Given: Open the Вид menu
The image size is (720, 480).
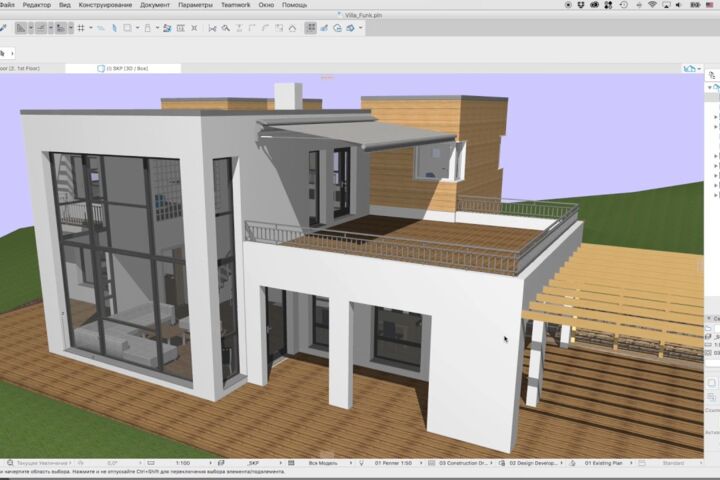Looking at the screenshot, I should [x=65, y=5].
